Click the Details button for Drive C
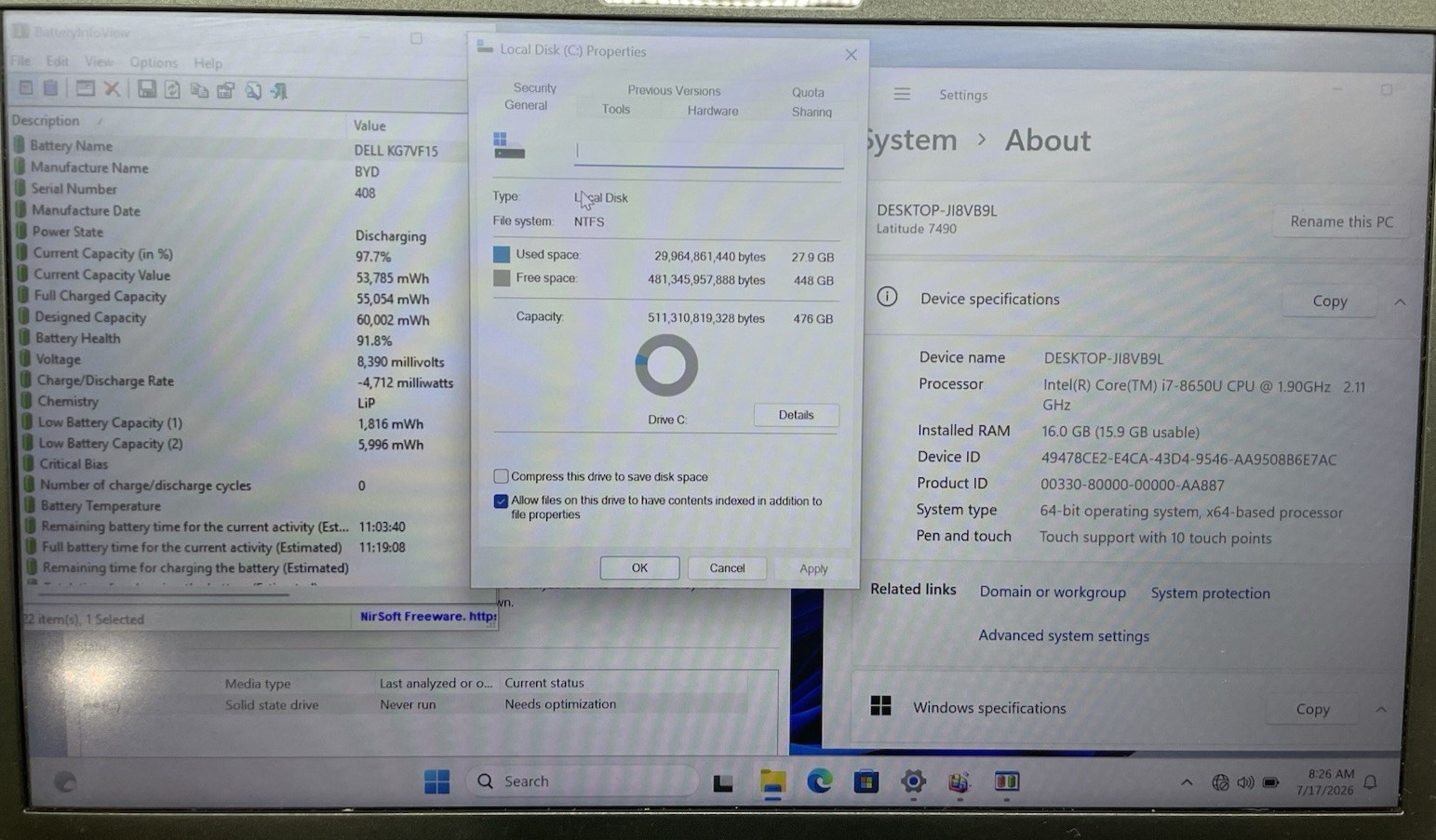Screen dimensions: 1436x840 tap(796, 415)
